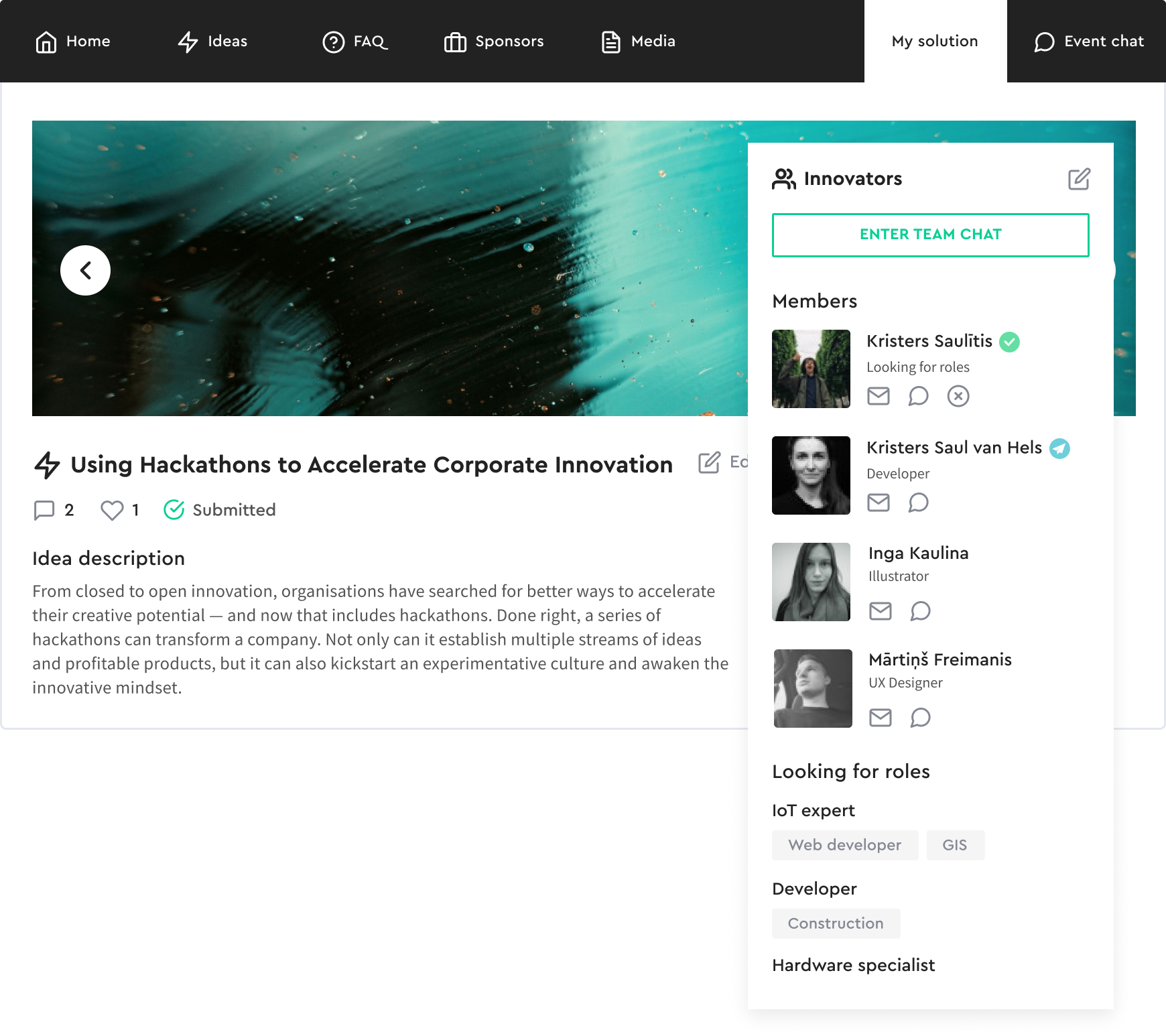Click the edit icon in Innovators panel
1166x1036 pixels.
[x=1079, y=179]
